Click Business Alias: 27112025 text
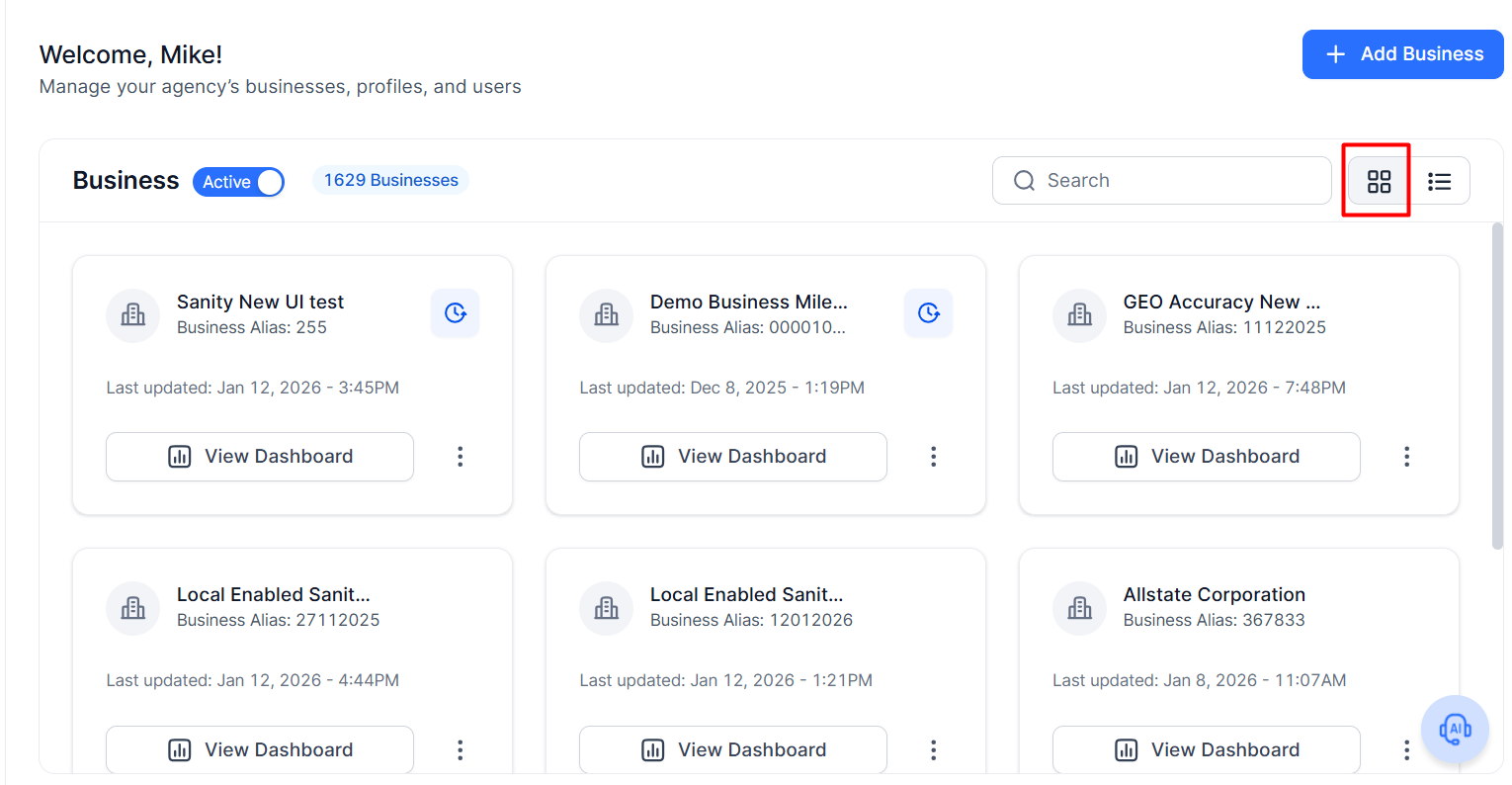The width and height of the screenshot is (1512, 785). pyautogui.click(x=278, y=620)
